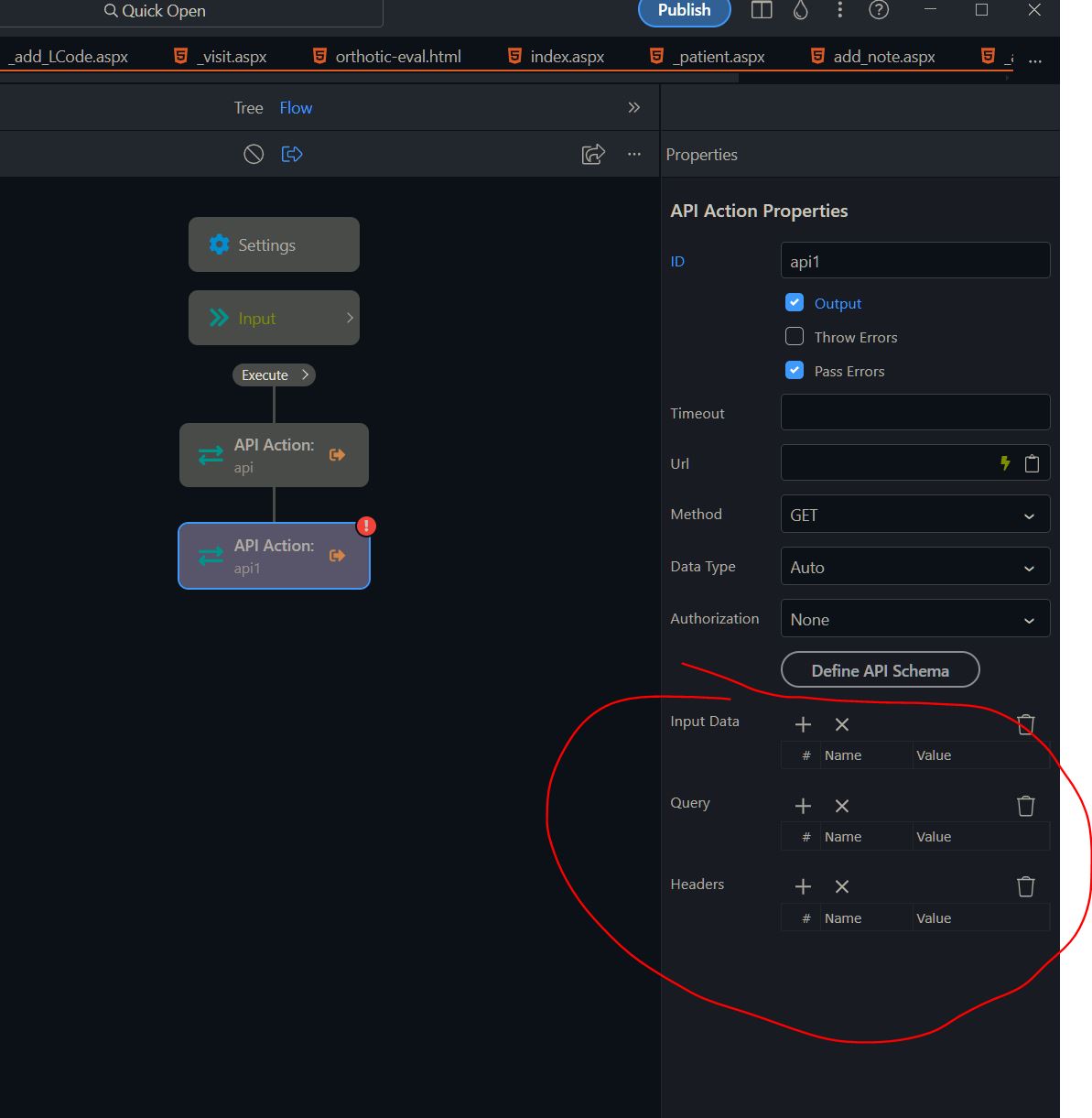Remove selected Query row with X icon
Image resolution: width=1092 pixels, height=1118 pixels.
coord(842,806)
